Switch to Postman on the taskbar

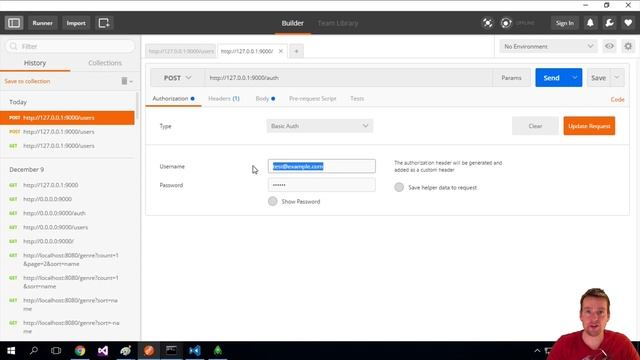pos(149,351)
